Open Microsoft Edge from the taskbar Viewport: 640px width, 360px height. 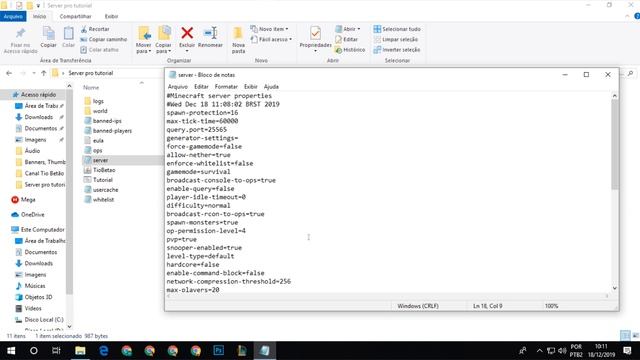(104, 351)
